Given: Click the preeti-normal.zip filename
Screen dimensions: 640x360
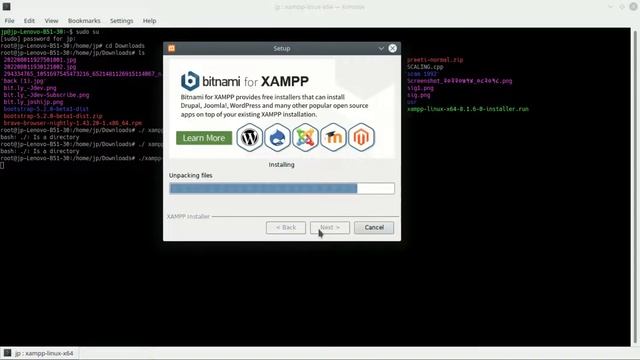Looking at the screenshot, I should pos(435,60).
